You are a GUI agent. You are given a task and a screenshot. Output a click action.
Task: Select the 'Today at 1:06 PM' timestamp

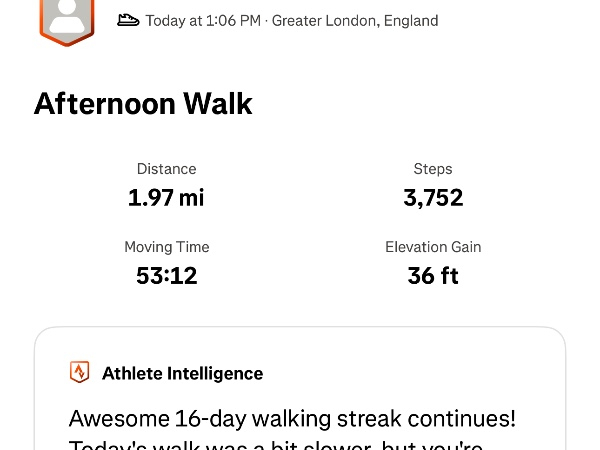(203, 20)
